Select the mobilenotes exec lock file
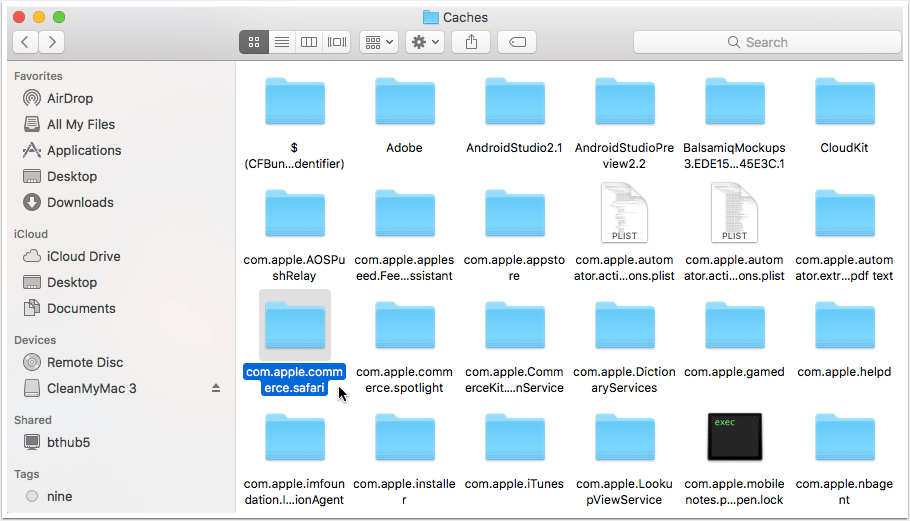The image size is (910, 521). tap(735, 437)
